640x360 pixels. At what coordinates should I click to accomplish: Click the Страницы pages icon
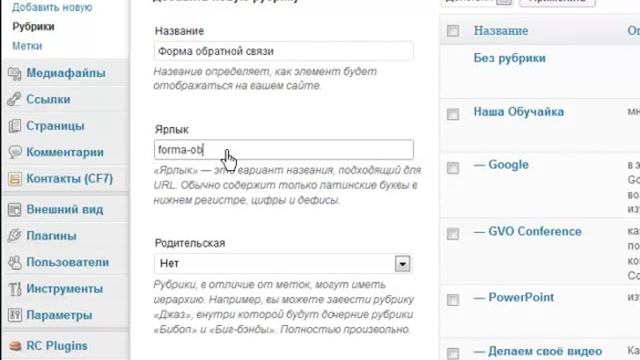(x=15, y=126)
